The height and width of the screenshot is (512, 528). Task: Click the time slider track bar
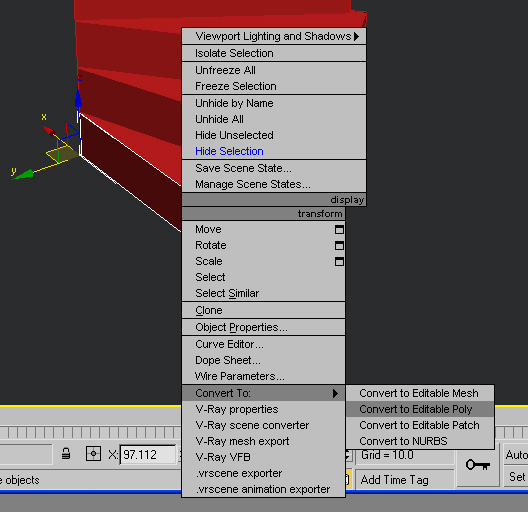(91, 433)
